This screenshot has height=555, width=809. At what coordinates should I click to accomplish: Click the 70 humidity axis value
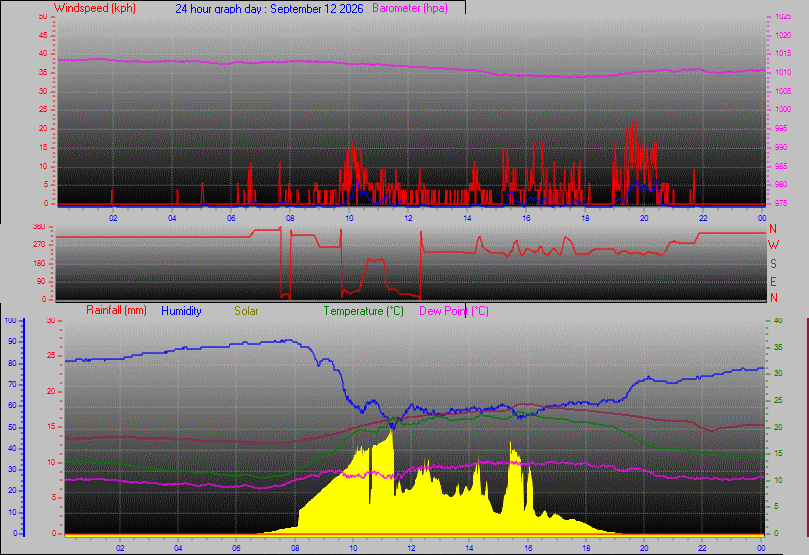tap(12, 385)
